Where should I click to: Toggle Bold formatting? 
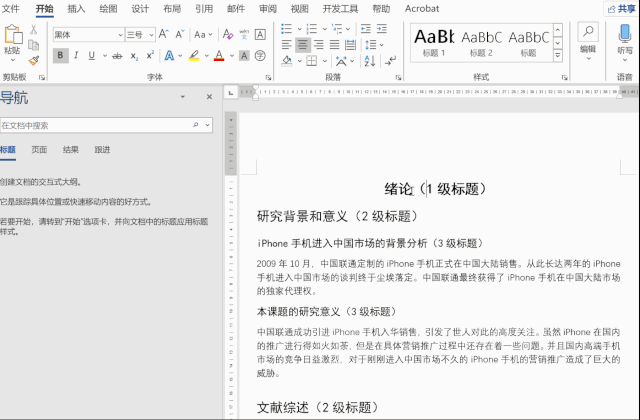tap(60, 56)
